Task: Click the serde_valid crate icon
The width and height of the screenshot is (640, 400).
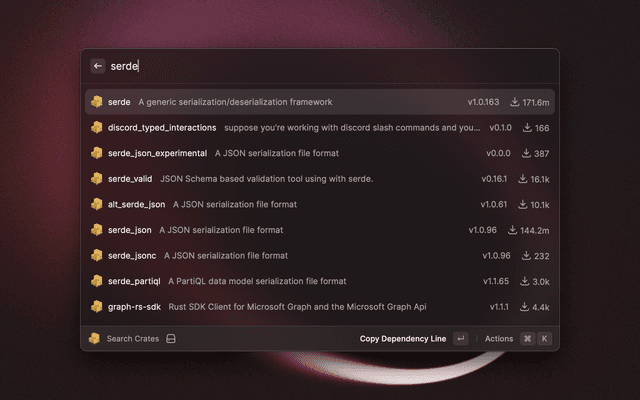Action: tap(97, 179)
